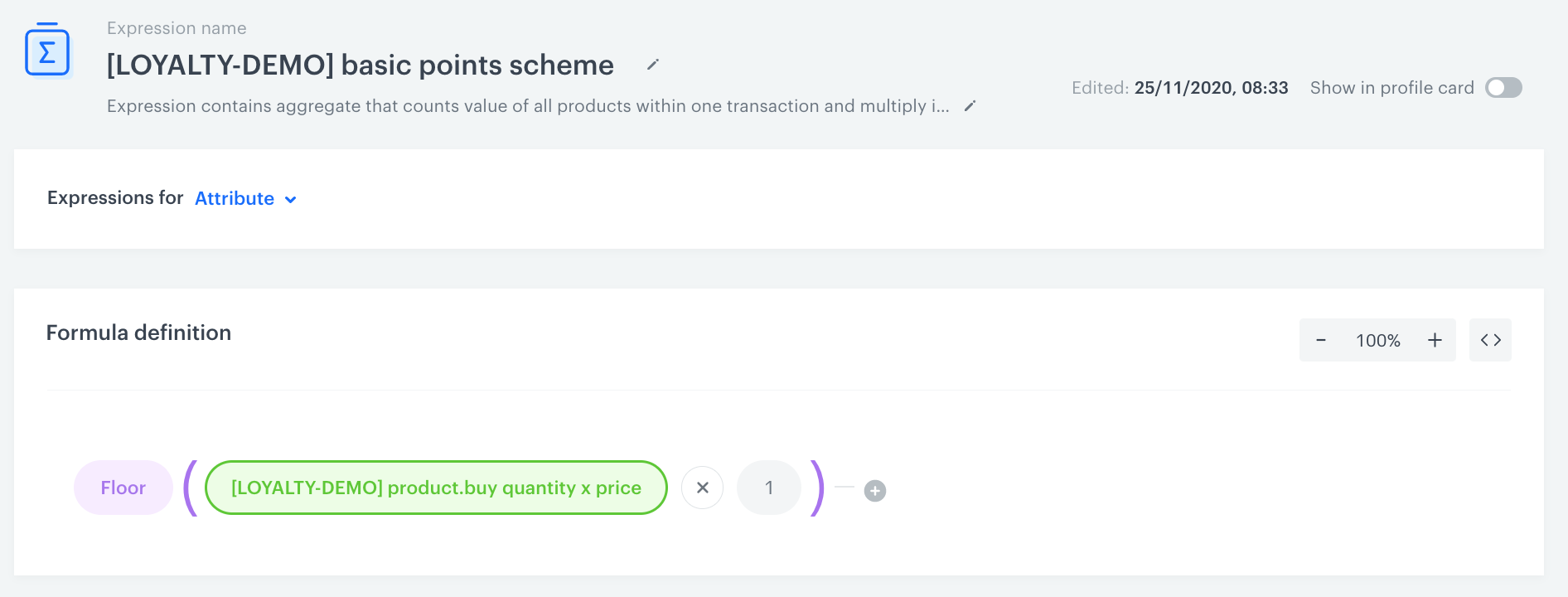
Task: Open the formula code view
Action: 1490,340
